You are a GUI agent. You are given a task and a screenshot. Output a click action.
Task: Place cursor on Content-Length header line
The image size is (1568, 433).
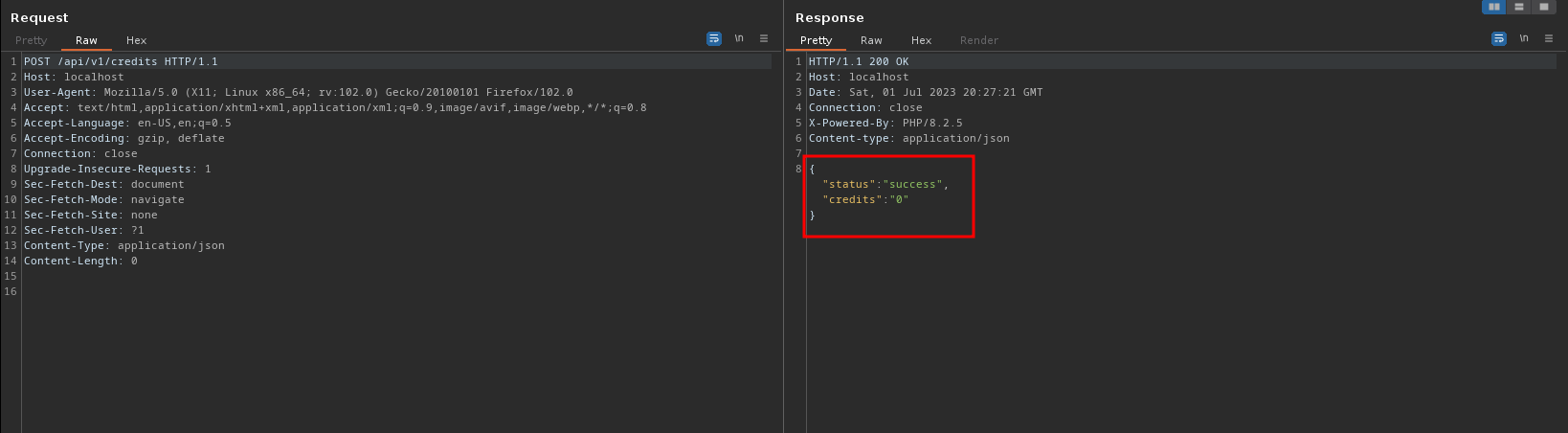click(80, 261)
